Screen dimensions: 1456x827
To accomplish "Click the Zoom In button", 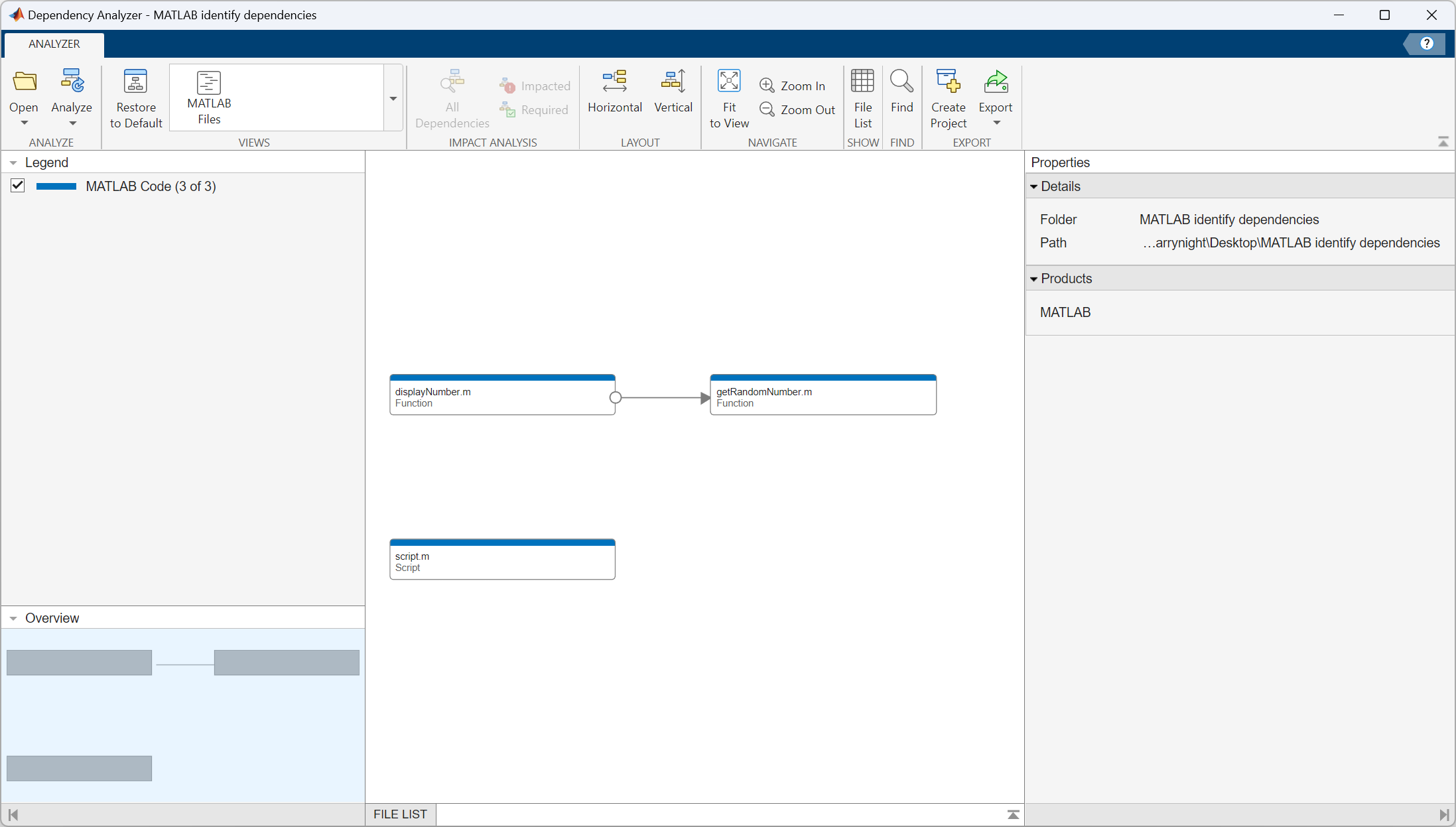I will click(793, 86).
